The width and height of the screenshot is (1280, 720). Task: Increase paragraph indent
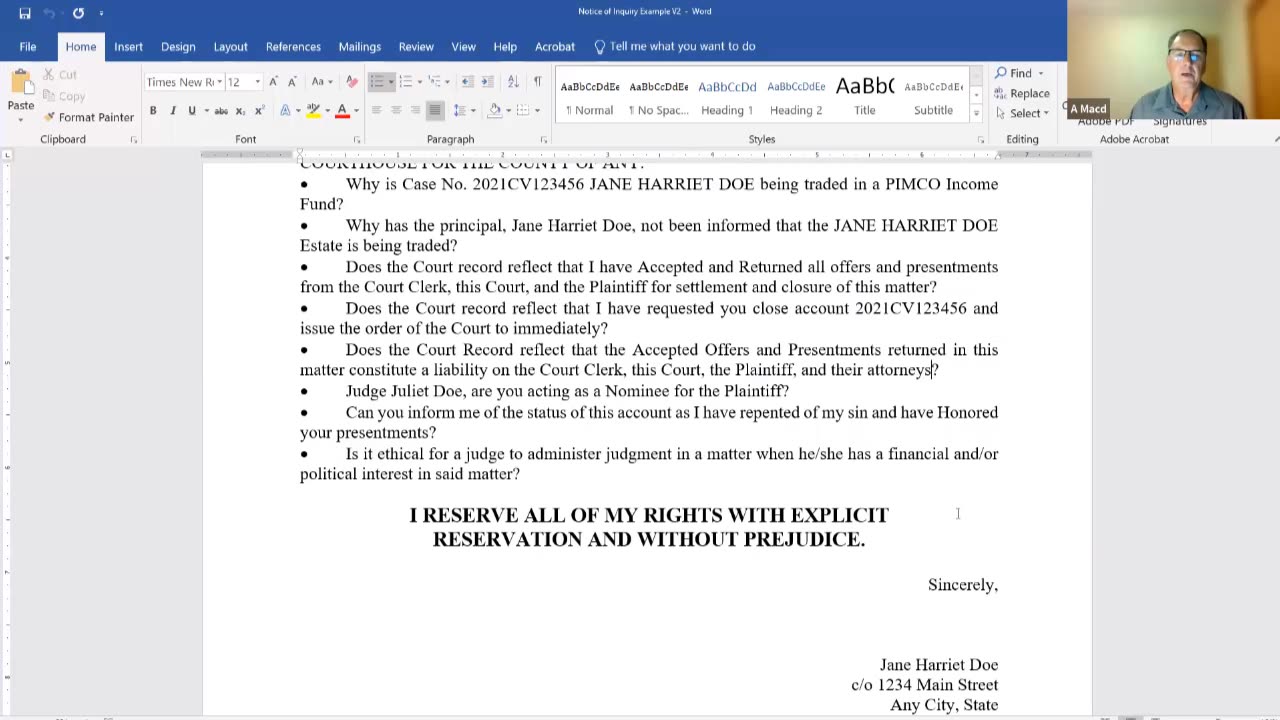point(488,82)
